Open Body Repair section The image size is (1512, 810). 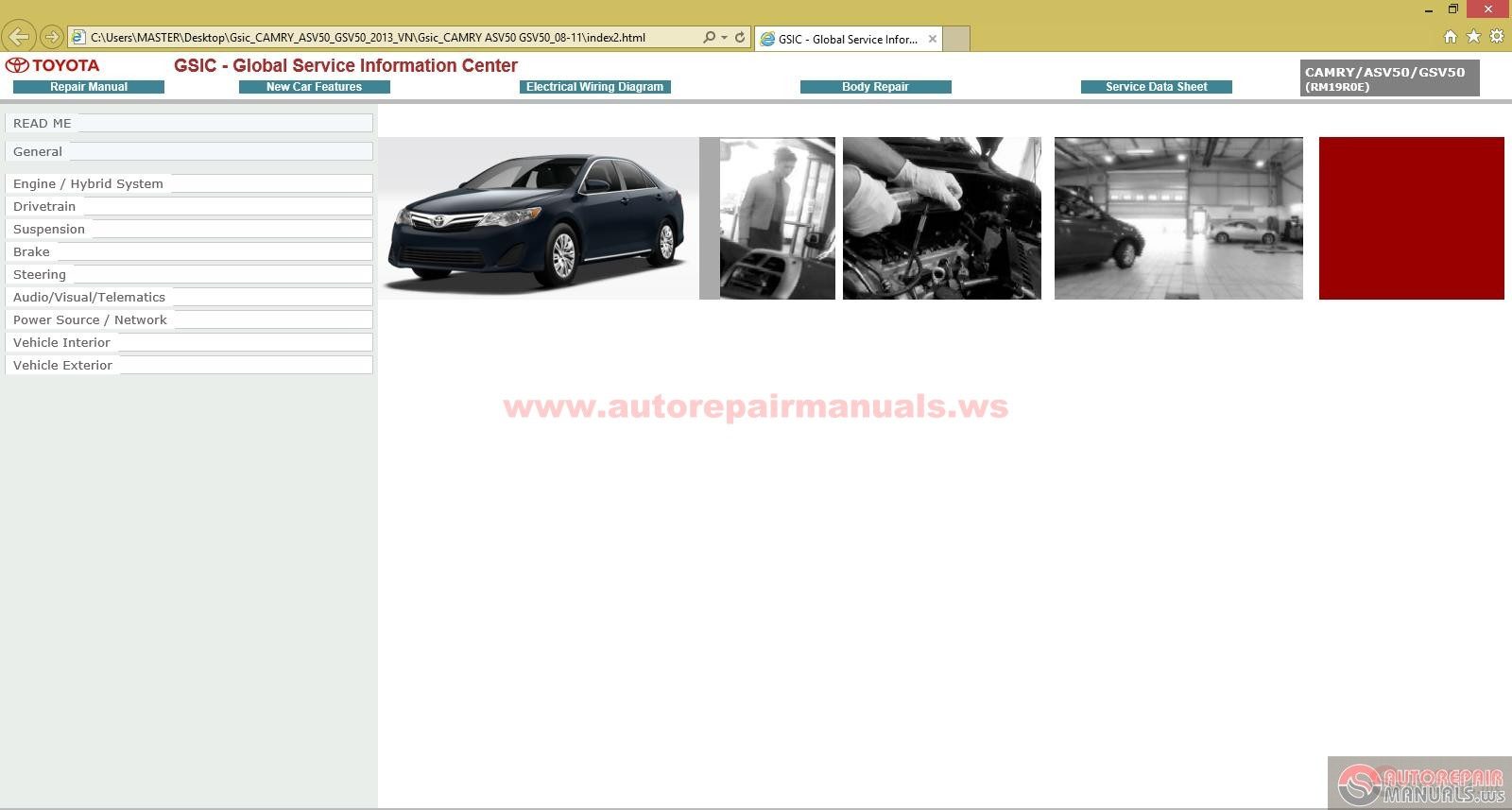pyautogui.click(x=875, y=87)
